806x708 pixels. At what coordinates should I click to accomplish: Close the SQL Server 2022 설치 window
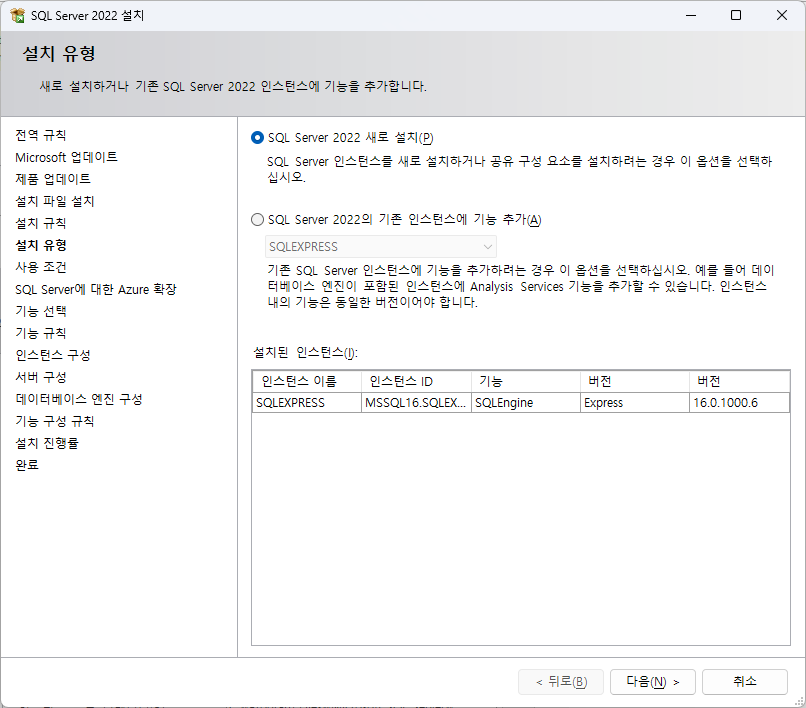pyautogui.click(x=782, y=15)
